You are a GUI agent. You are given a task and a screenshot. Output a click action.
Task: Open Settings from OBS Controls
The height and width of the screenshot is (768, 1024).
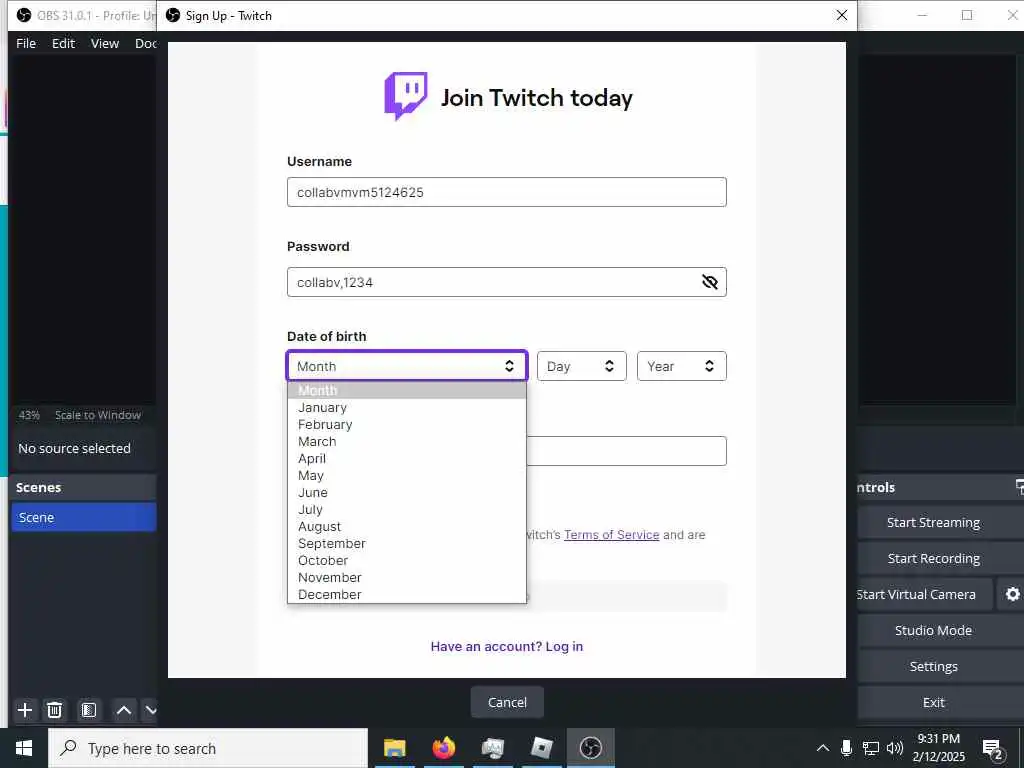(x=933, y=666)
